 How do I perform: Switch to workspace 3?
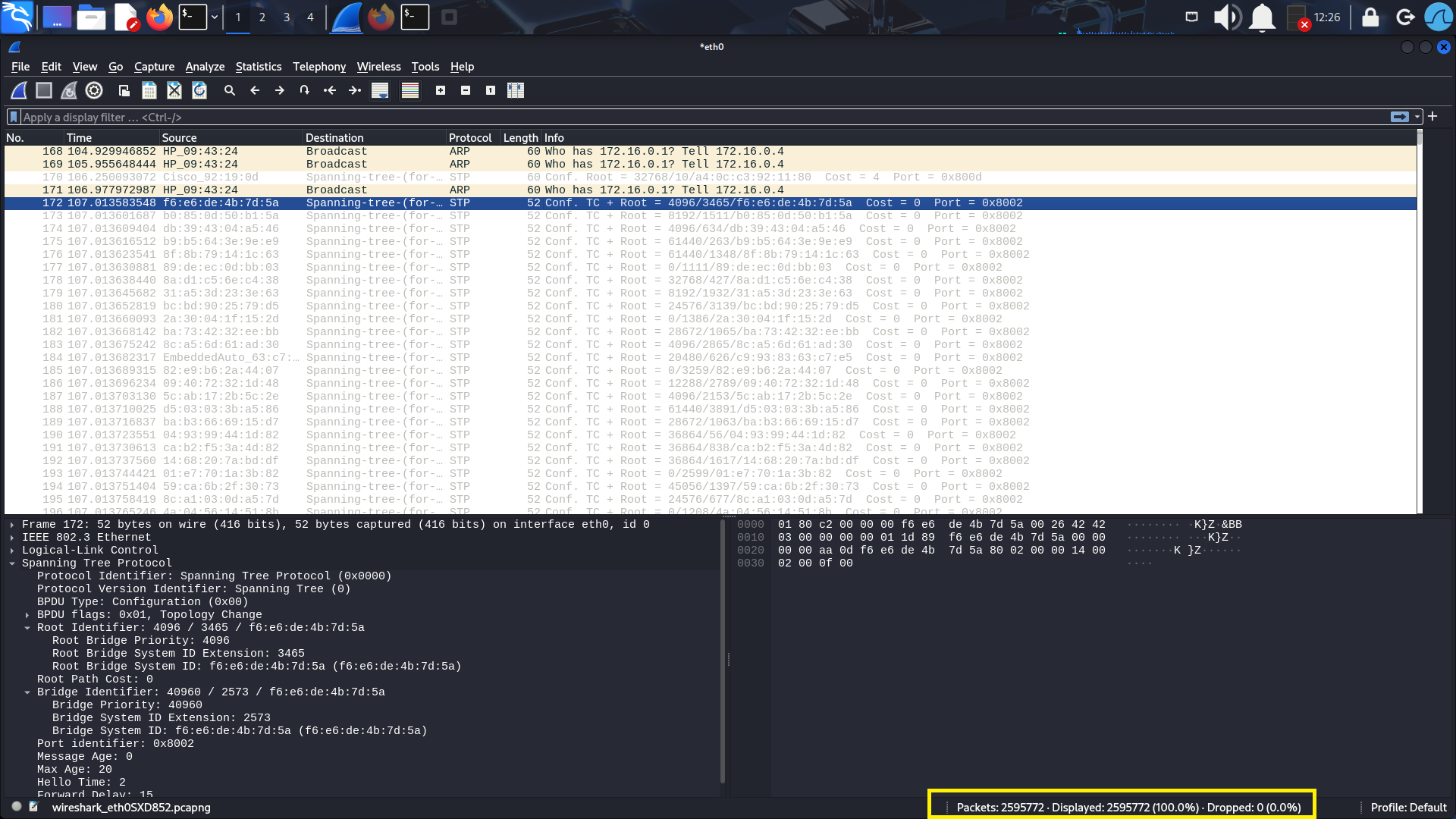287,17
